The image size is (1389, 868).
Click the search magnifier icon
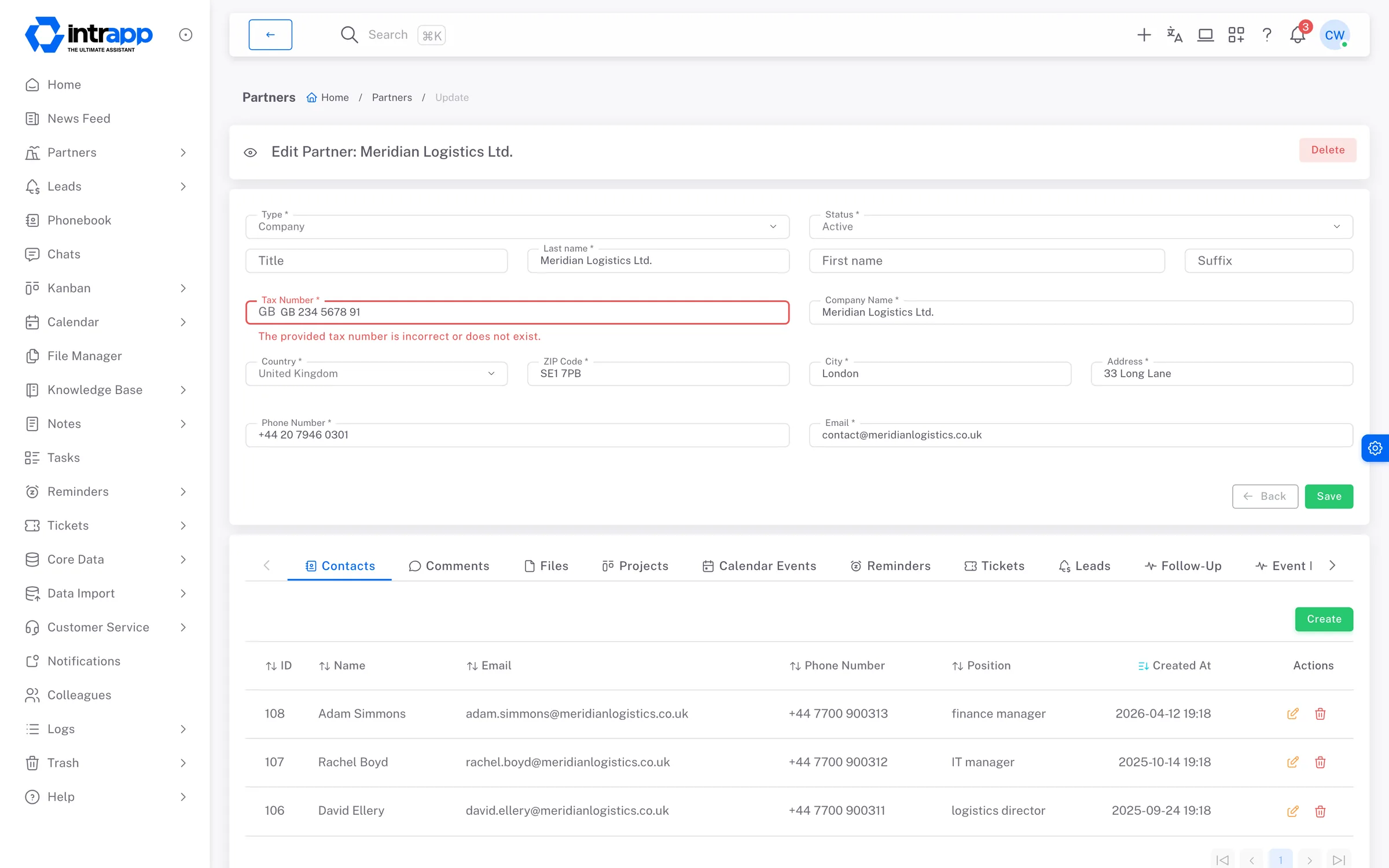(349, 35)
